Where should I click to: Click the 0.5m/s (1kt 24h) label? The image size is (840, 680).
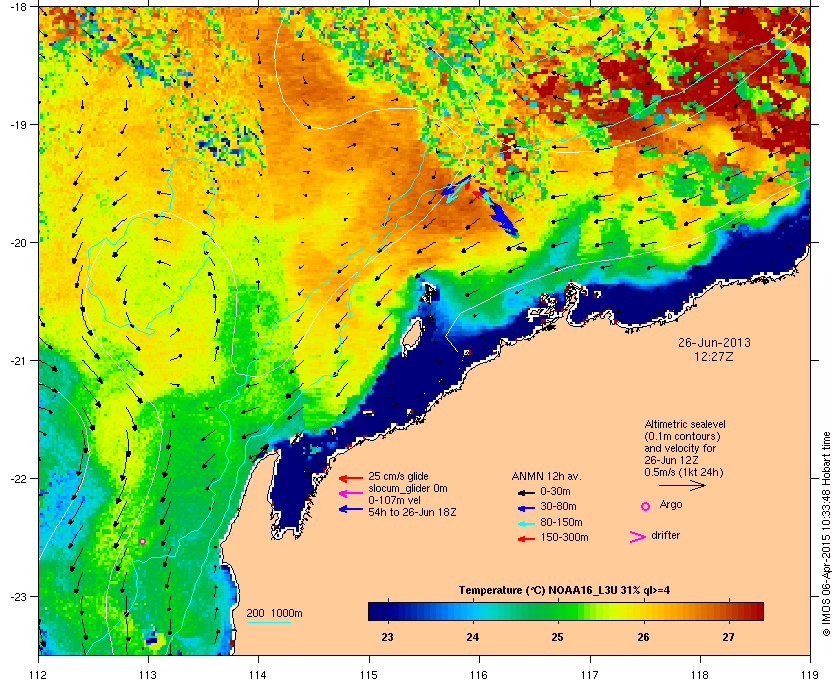[x=684, y=473]
